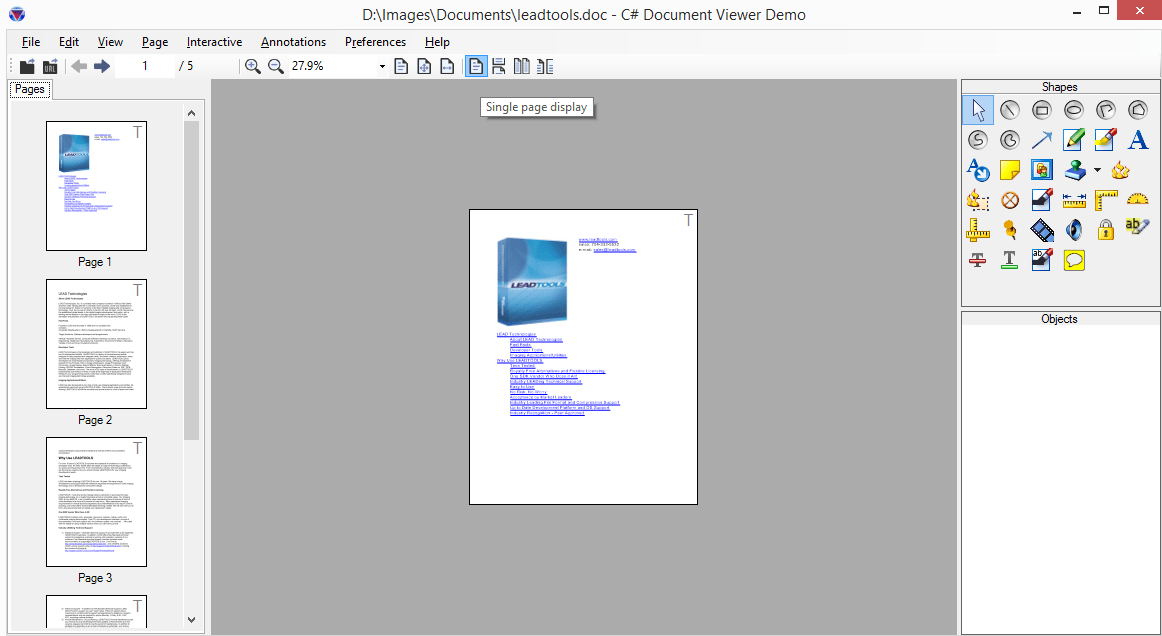
Task: Choose the Rectangle annotation shape
Action: coord(1042,110)
